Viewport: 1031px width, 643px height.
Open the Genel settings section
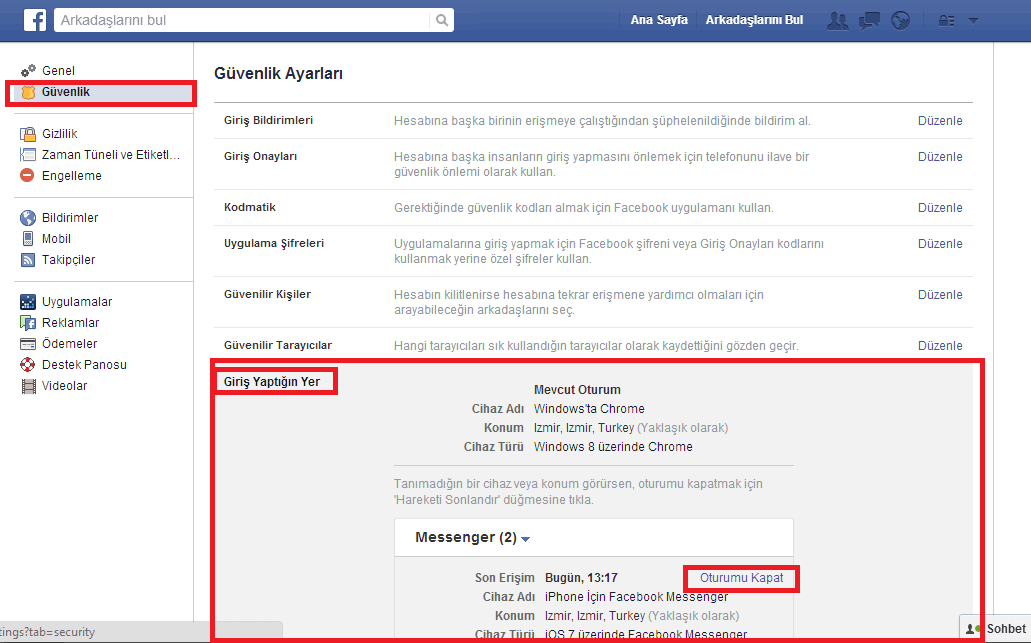pyautogui.click(x=59, y=70)
